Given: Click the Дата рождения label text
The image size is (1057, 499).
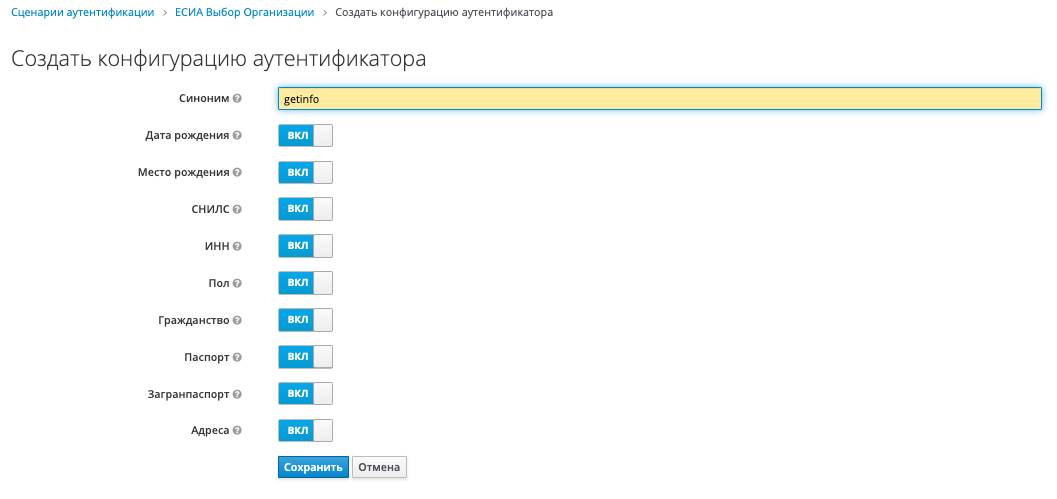Looking at the screenshot, I should tap(187, 136).
